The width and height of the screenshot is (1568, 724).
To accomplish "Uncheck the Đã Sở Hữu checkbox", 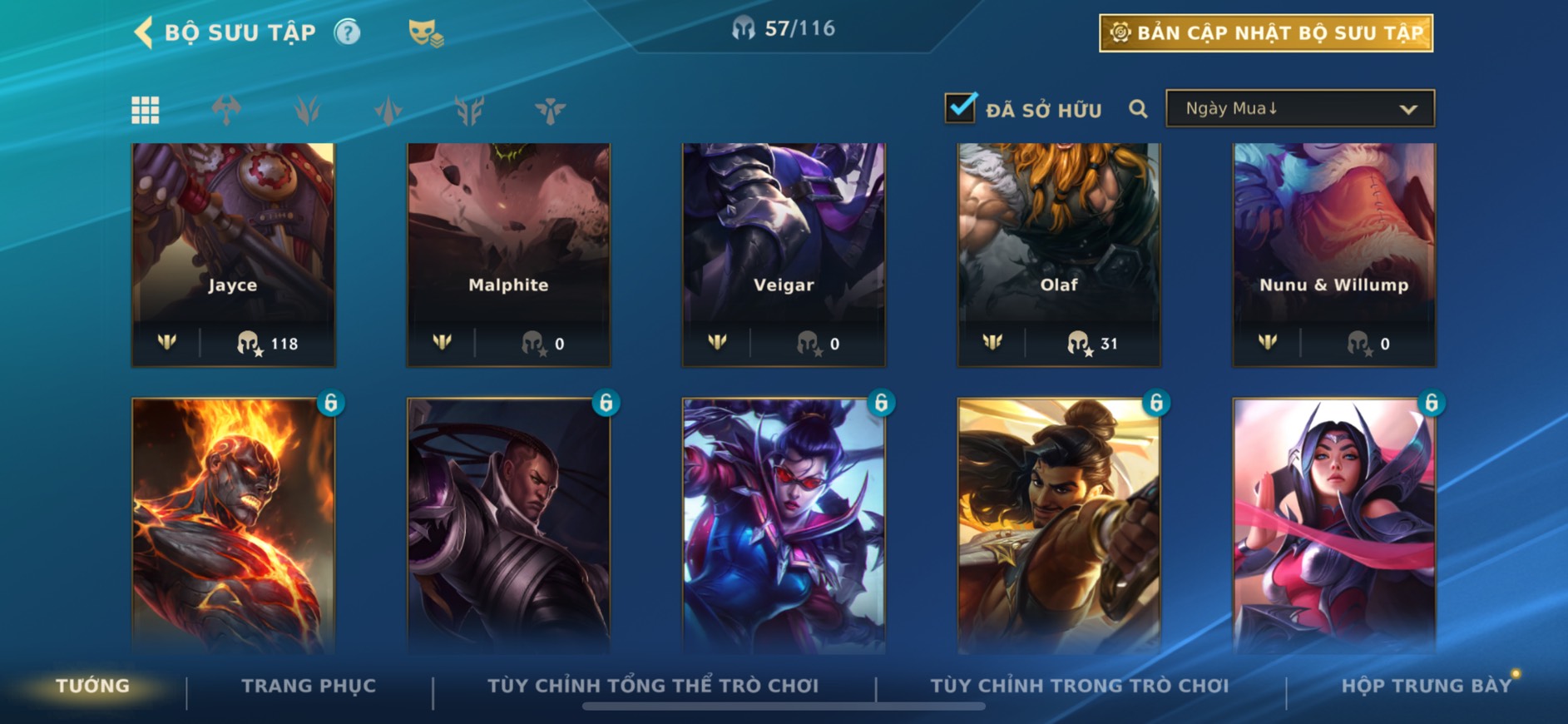I will click(x=961, y=107).
